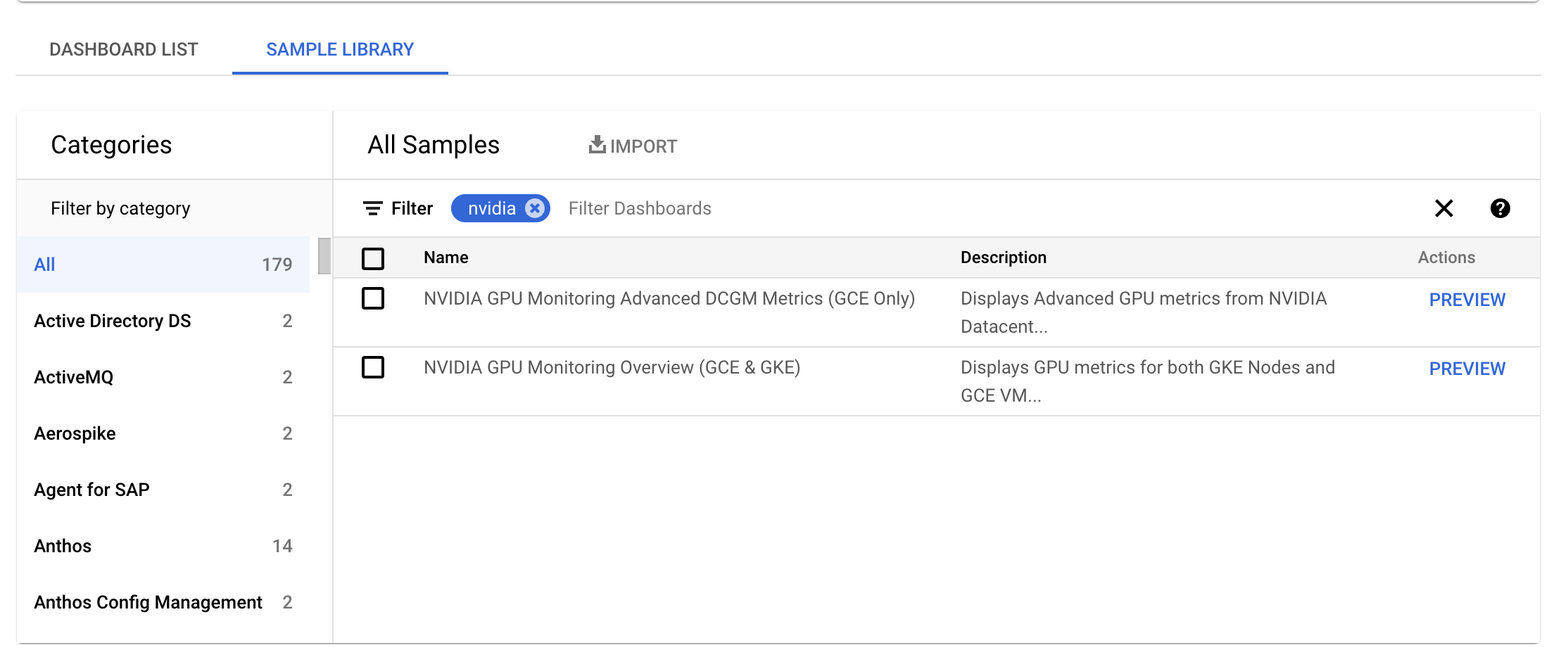Check the NVIDIA GPU Monitoring Advanced DCGM Metrics checkbox
The image size is (1568, 650).
(x=373, y=299)
